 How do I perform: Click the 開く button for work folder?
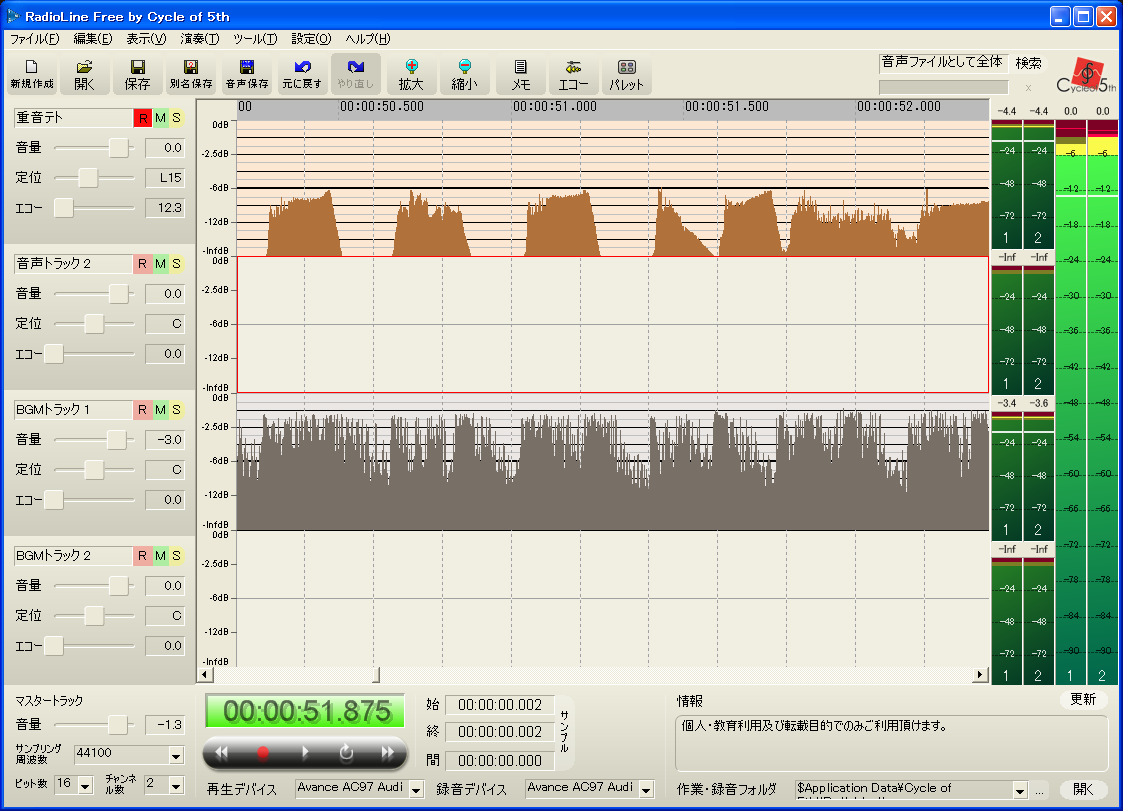click(1083, 790)
